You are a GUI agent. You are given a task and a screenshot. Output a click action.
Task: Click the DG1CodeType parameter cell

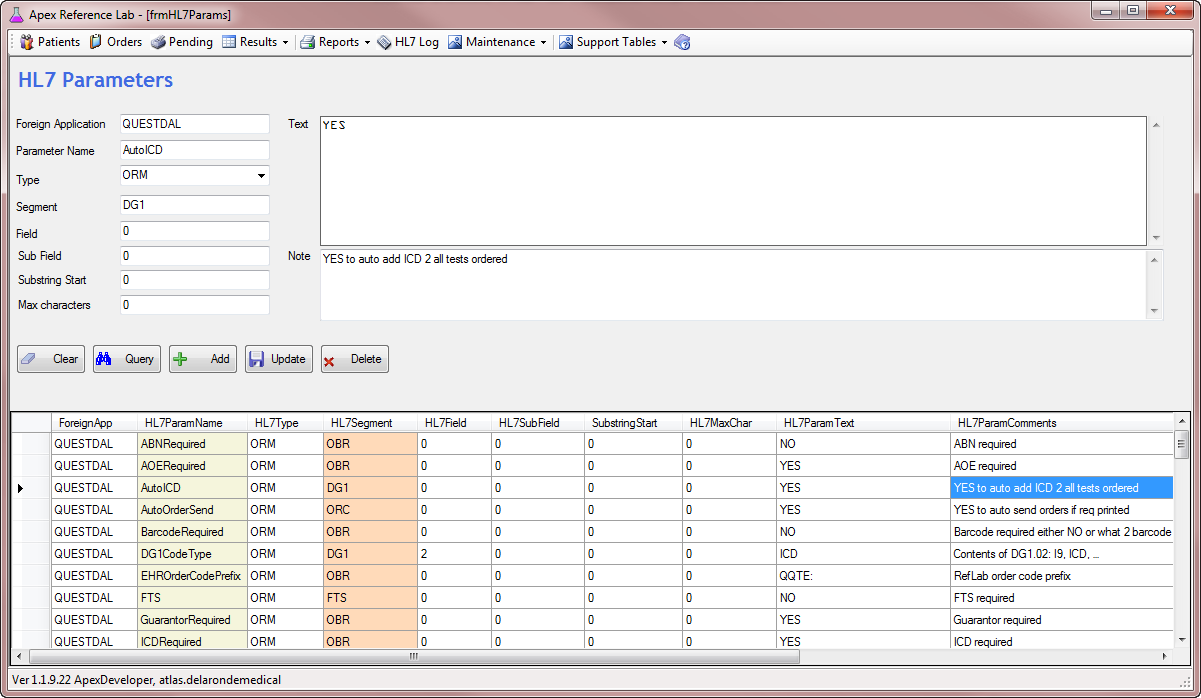click(x=193, y=554)
